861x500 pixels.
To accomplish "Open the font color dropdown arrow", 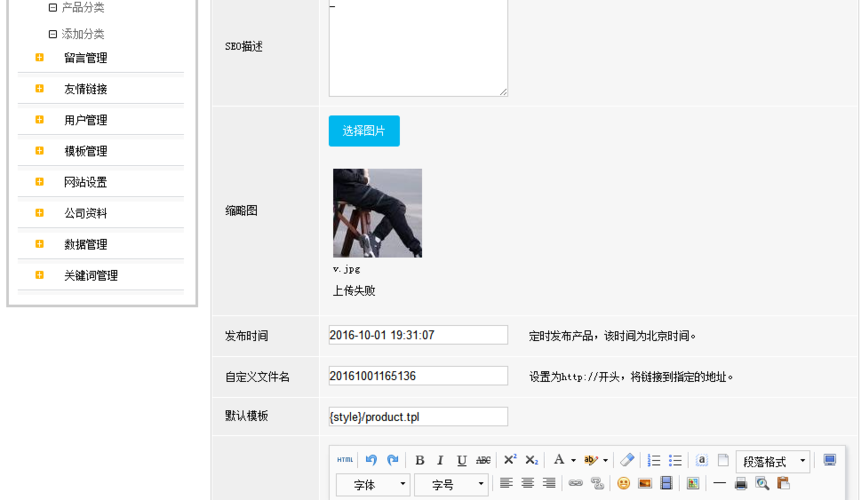I will click(x=573, y=460).
